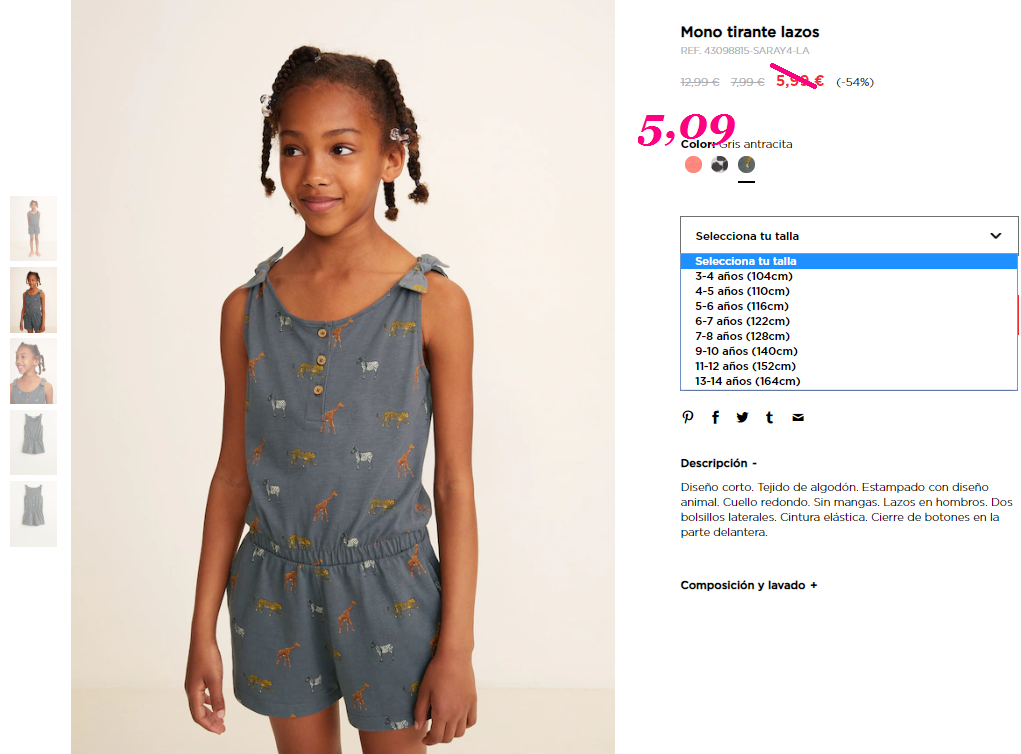1021x754 pixels.
Task: Expand Composición y lavado section
Action: [x=749, y=585]
